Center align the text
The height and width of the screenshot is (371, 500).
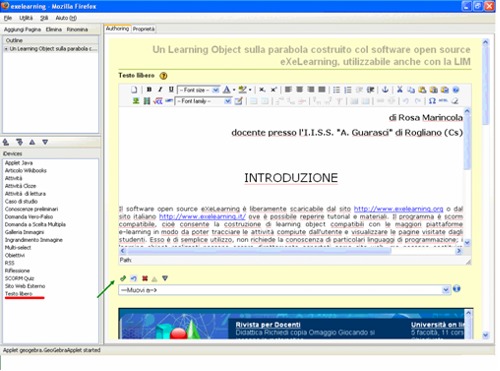(x=300, y=89)
